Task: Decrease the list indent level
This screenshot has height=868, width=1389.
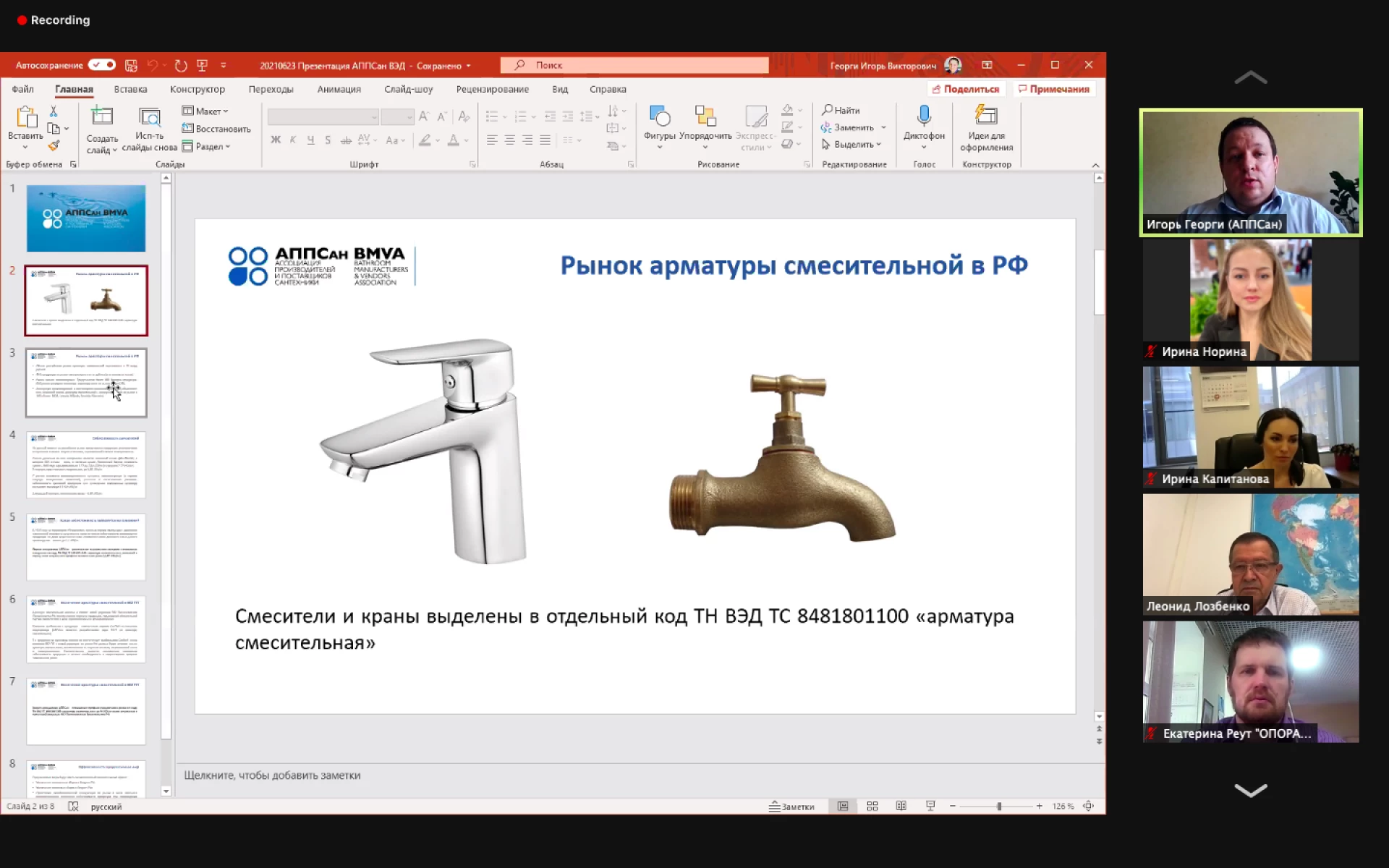Action: (550, 116)
